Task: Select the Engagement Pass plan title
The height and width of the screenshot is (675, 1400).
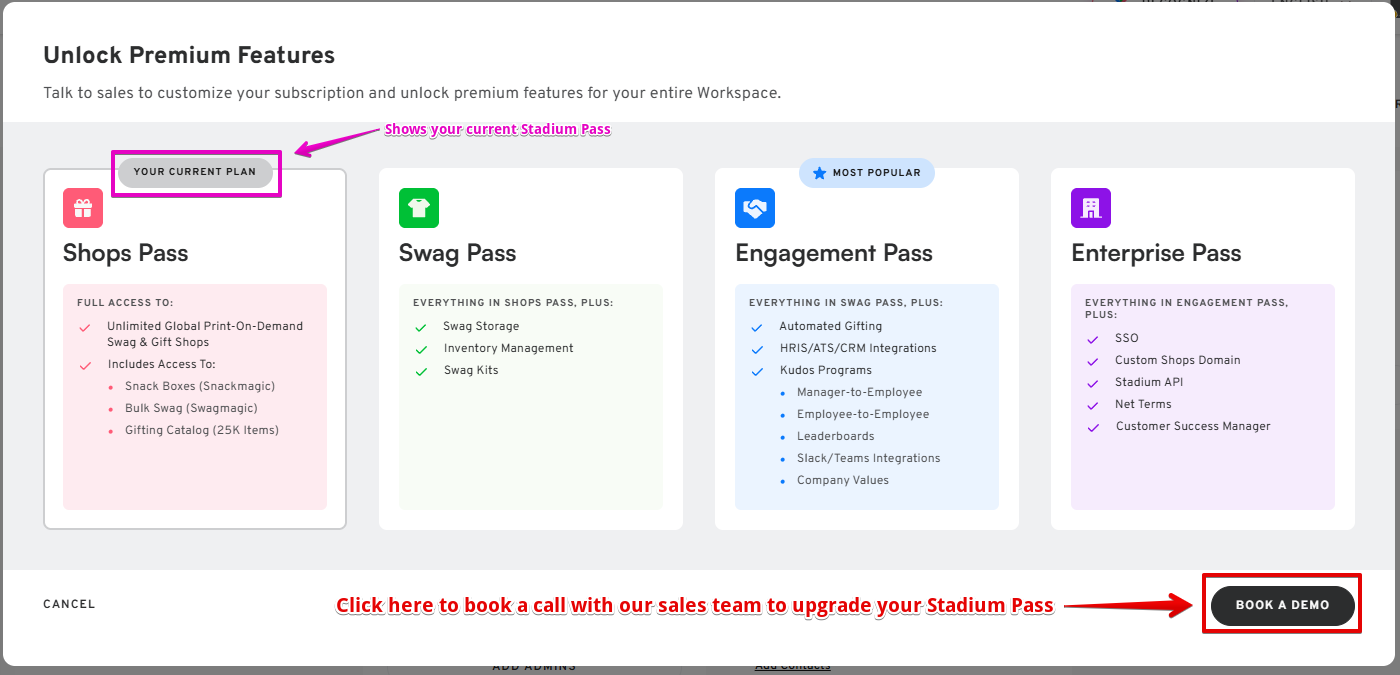Action: pos(834,253)
